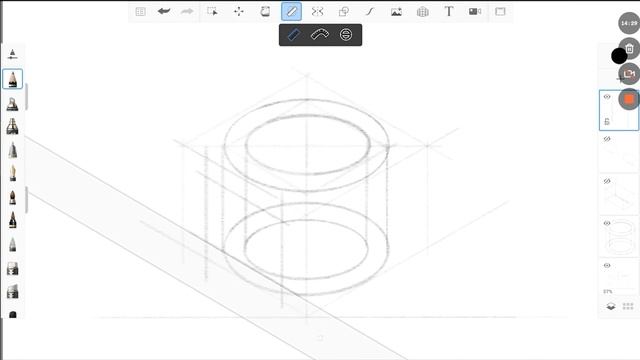Open the black color puck
Image resolution: width=640 pixels, height=360 pixels.
click(x=619, y=56)
